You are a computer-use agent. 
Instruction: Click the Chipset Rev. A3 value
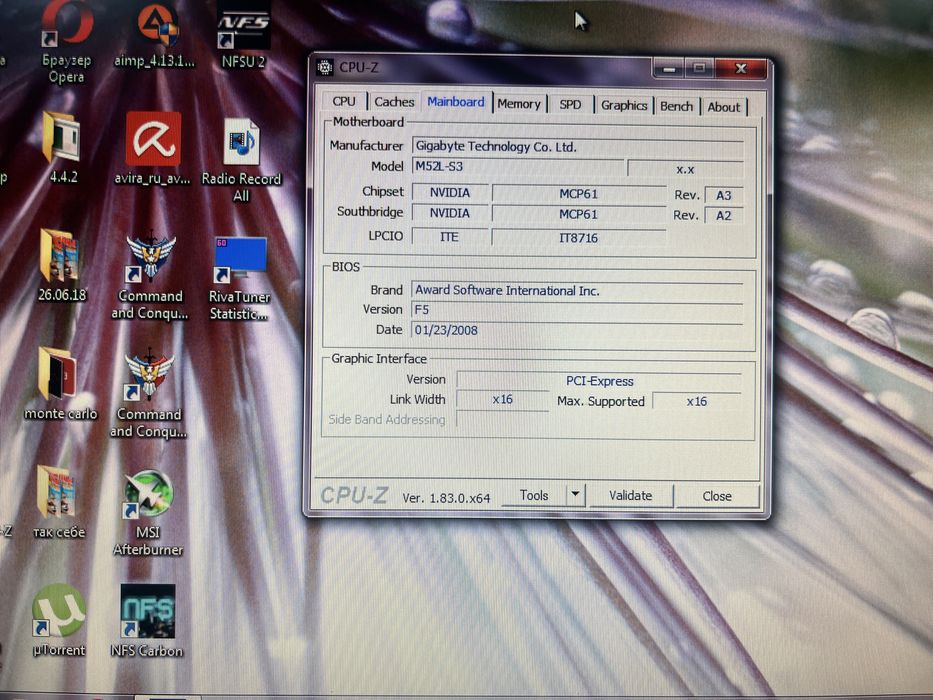pyautogui.click(x=724, y=195)
